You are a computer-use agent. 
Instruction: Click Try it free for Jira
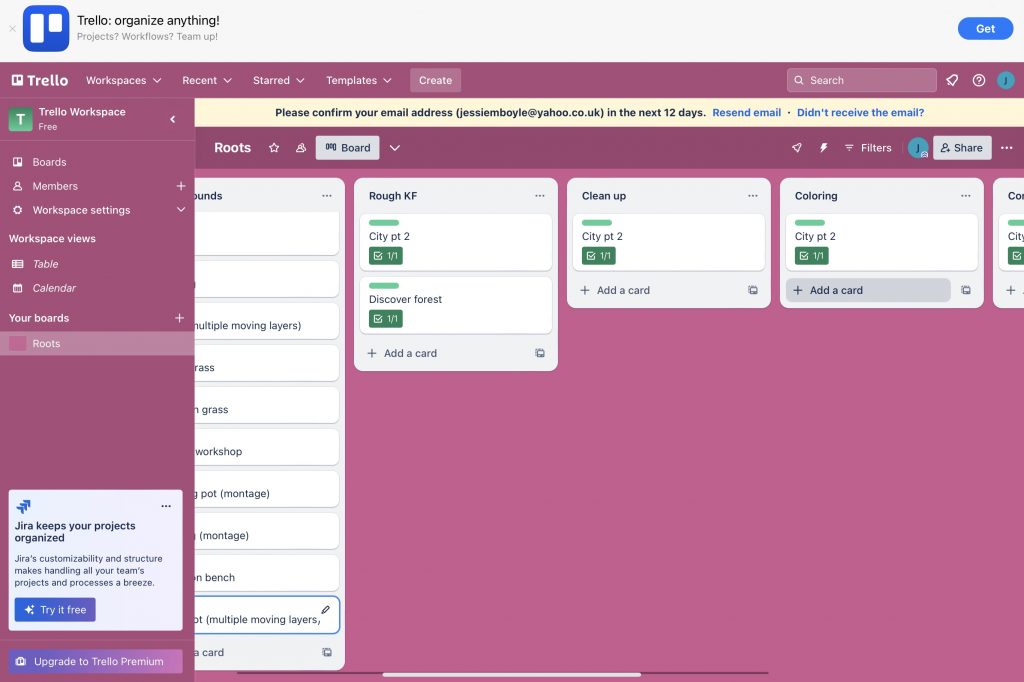pos(55,609)
